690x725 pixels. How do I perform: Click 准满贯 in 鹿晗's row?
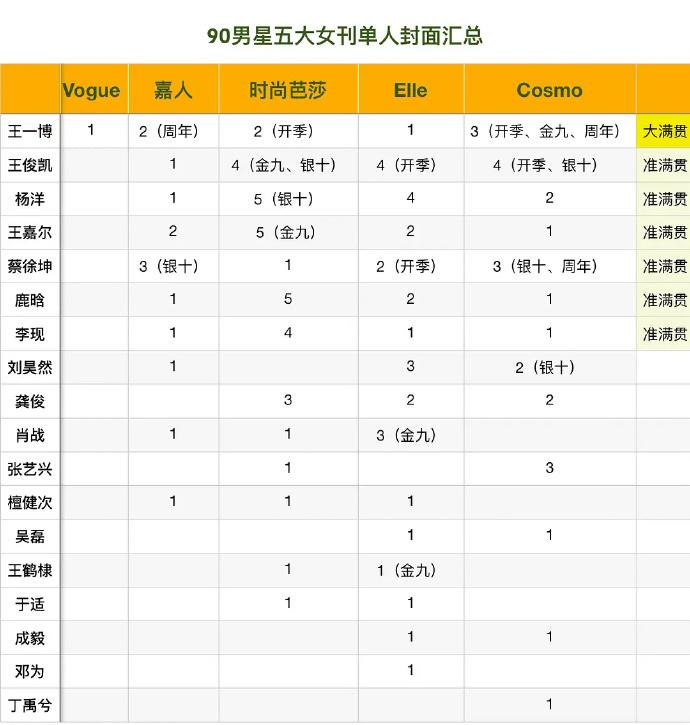pos(664,300)
